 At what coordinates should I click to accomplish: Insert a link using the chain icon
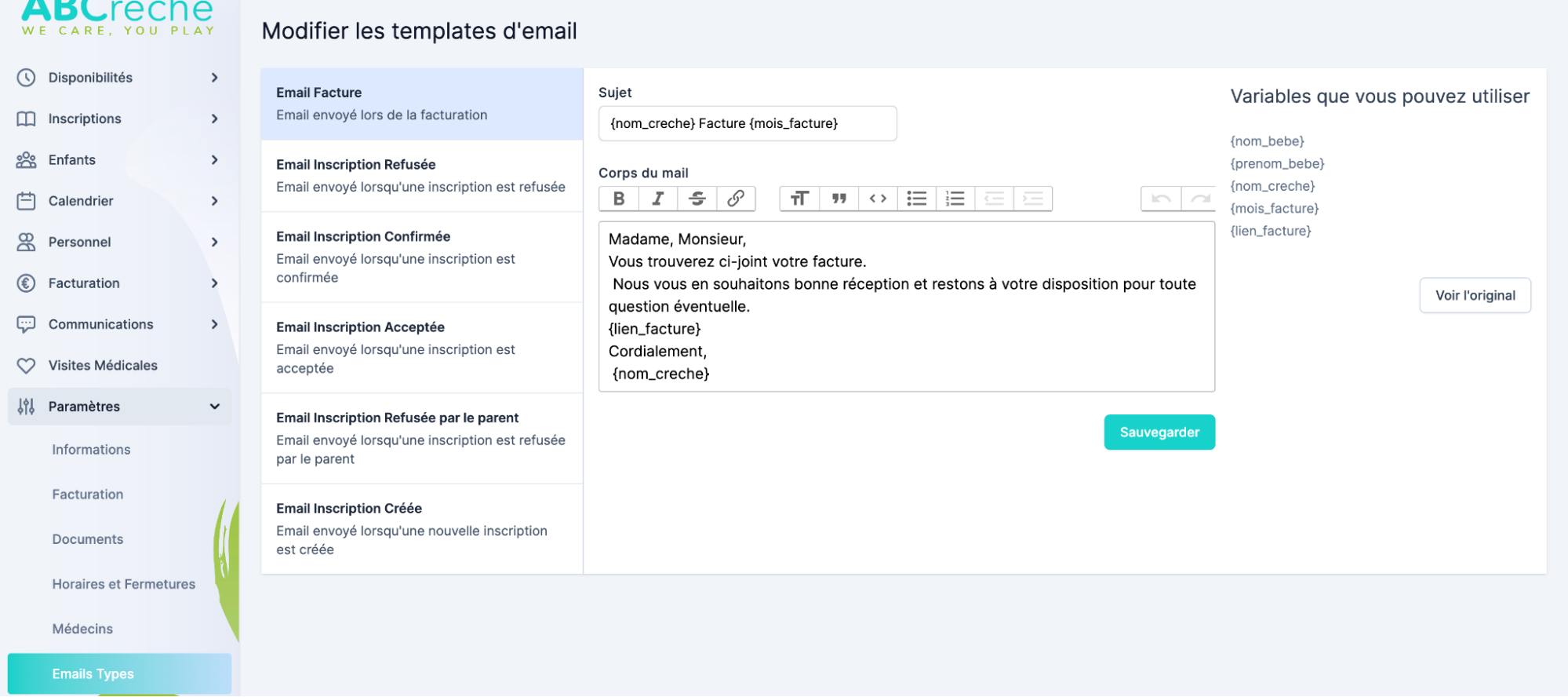click(736, 199)
